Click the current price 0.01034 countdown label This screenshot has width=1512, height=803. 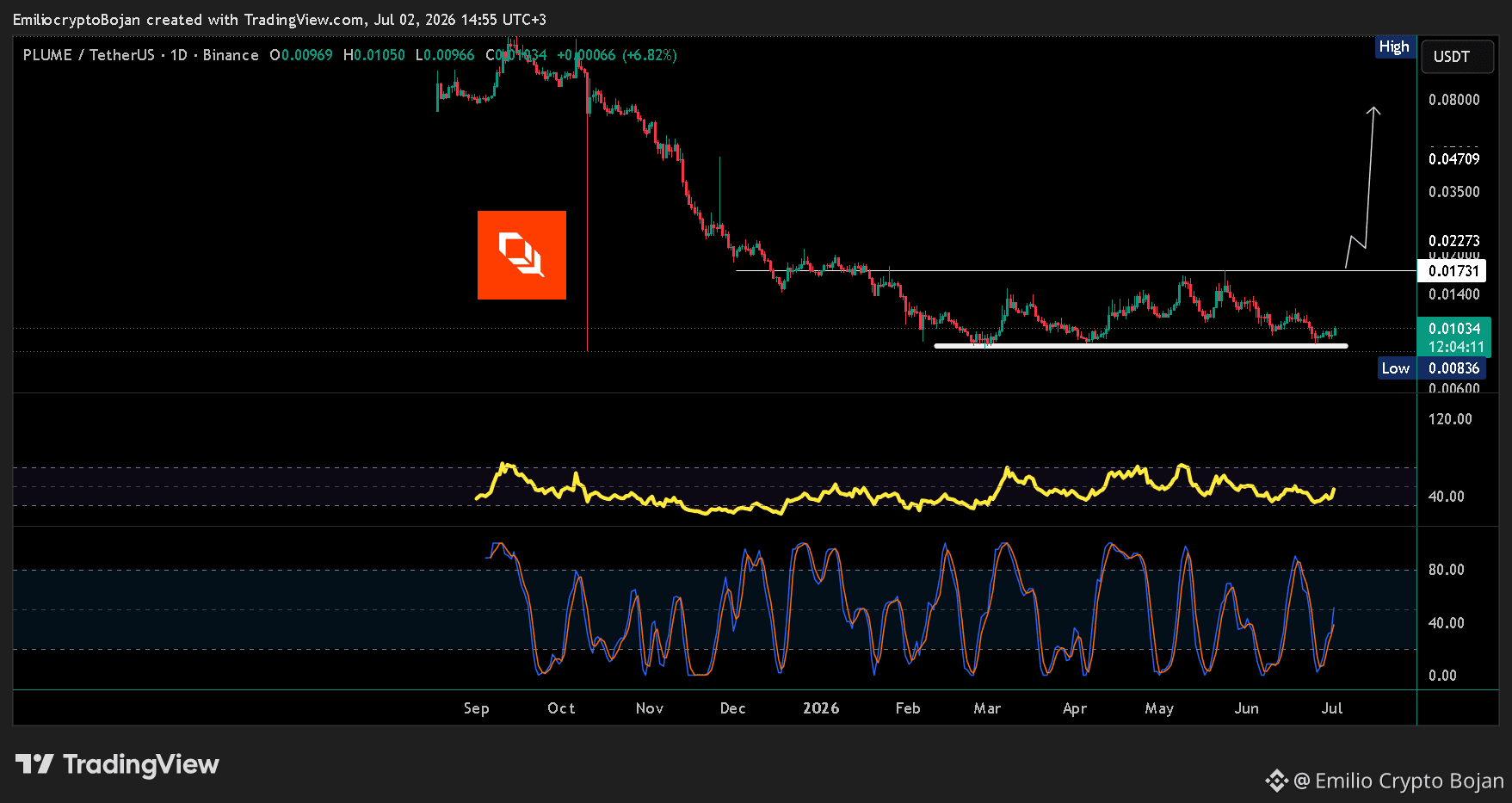click(x=1454, y=337)
